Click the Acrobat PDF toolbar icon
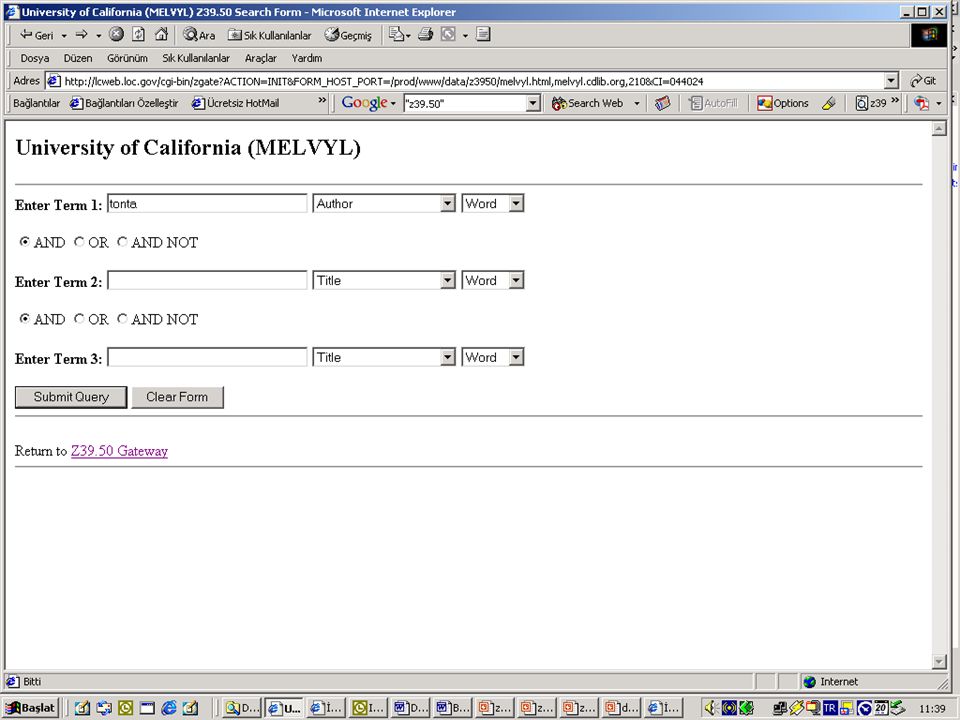 tap(921, 103)
